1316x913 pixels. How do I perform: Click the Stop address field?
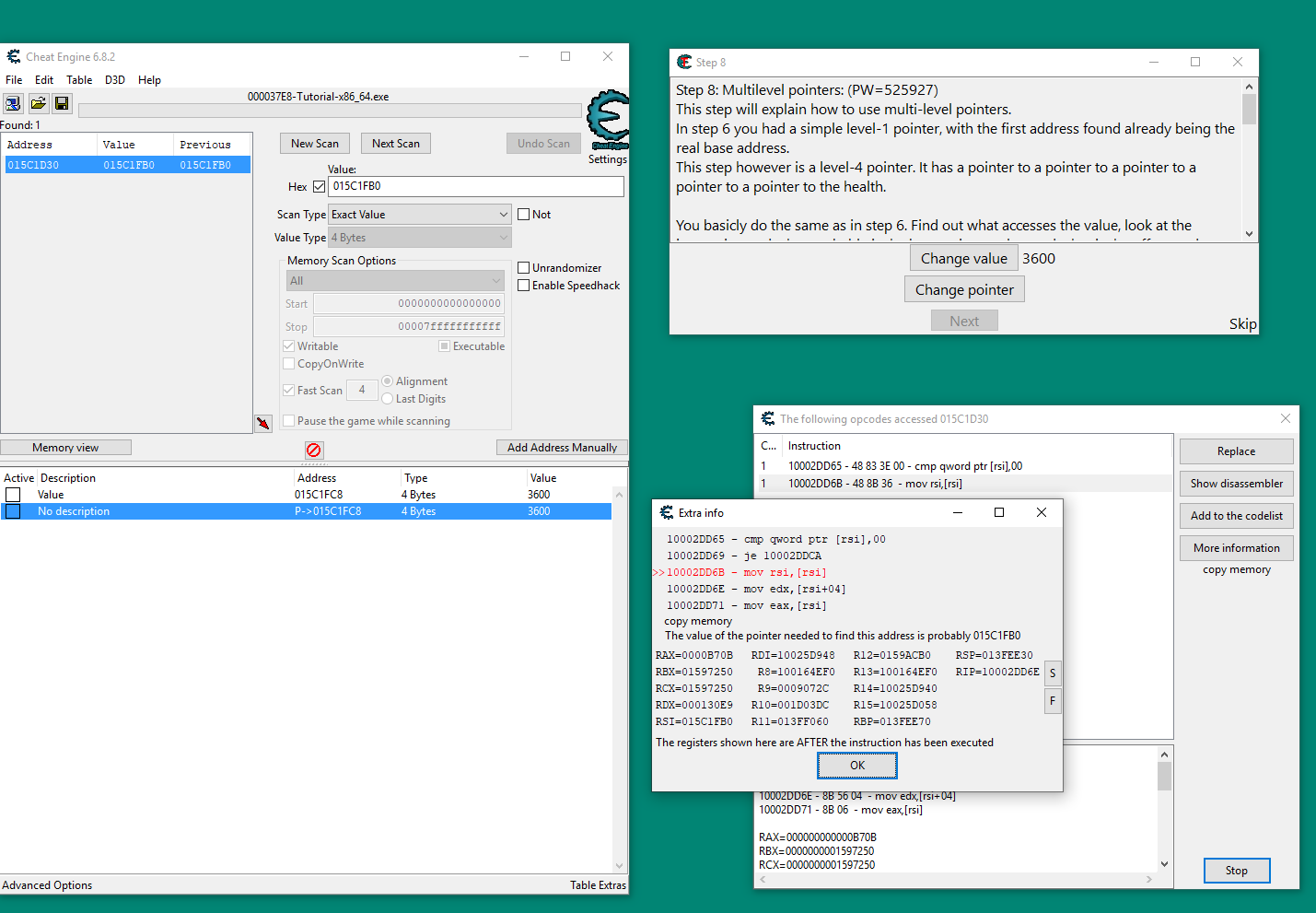click(409, 326)
